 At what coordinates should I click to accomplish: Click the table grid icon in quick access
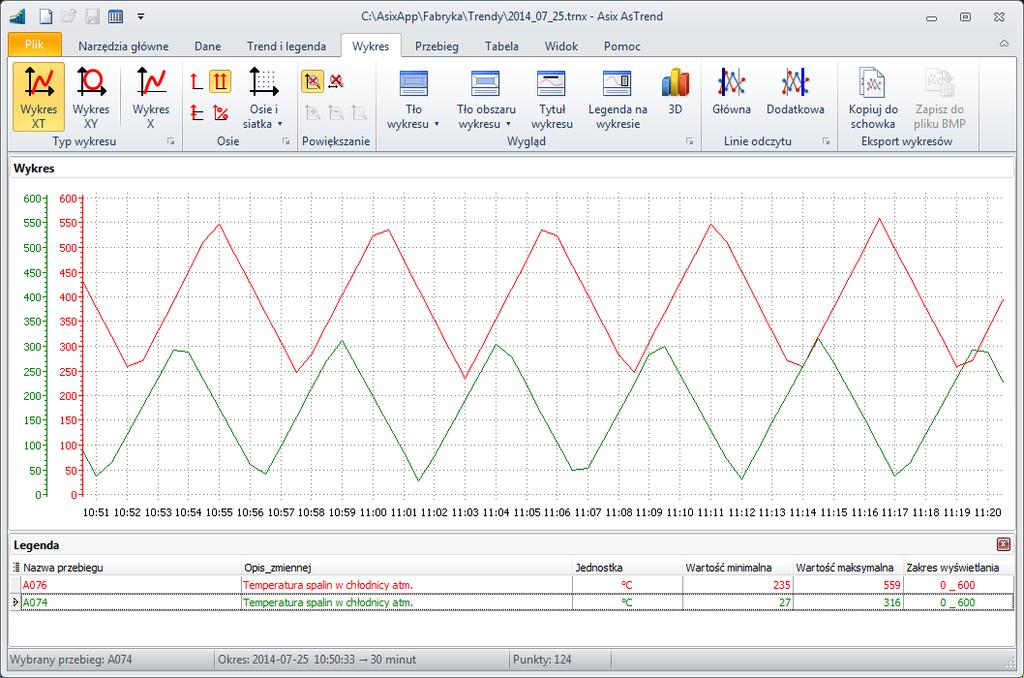[x=116, y=16]
